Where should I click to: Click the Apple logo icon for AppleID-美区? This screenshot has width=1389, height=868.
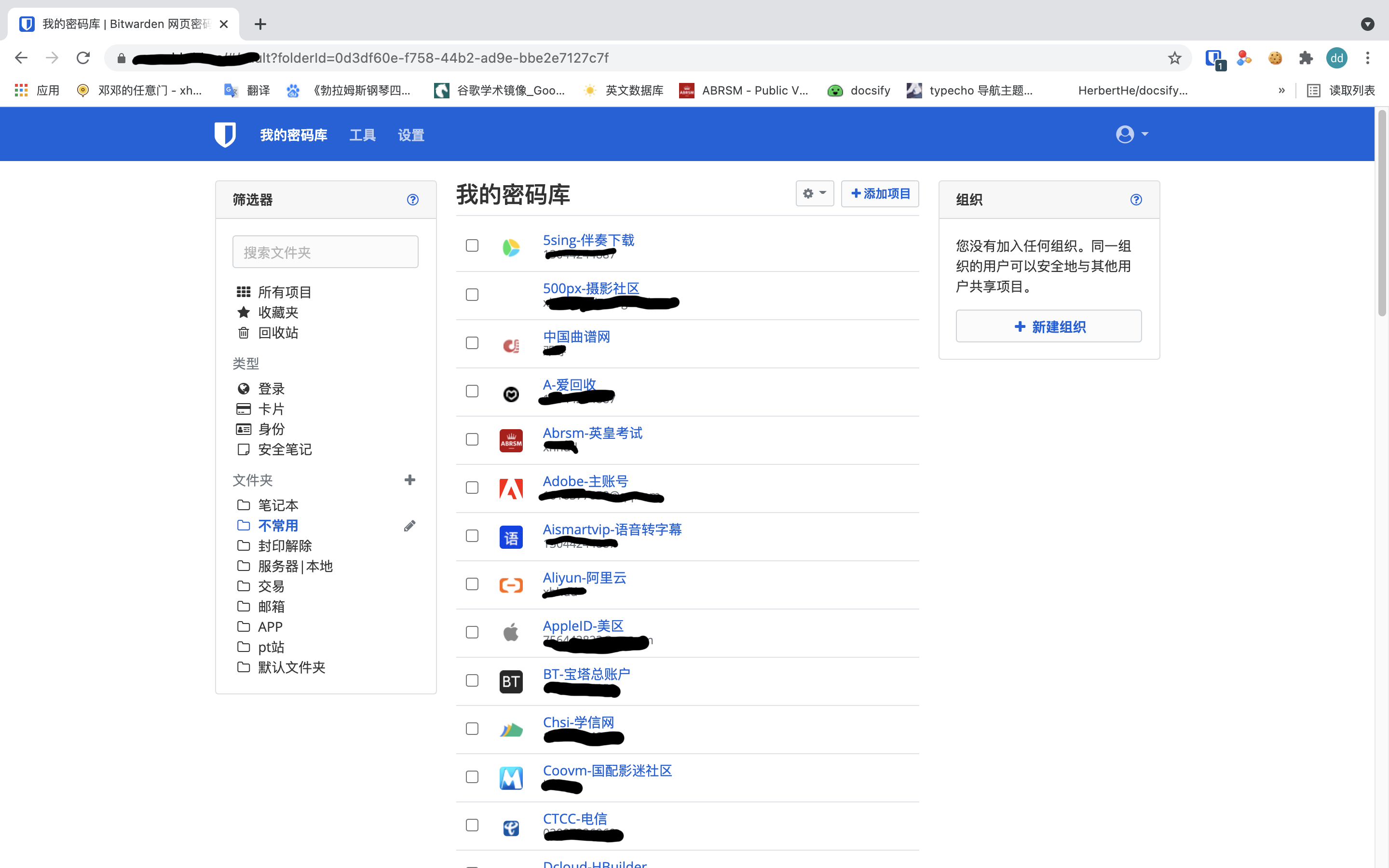511,633
